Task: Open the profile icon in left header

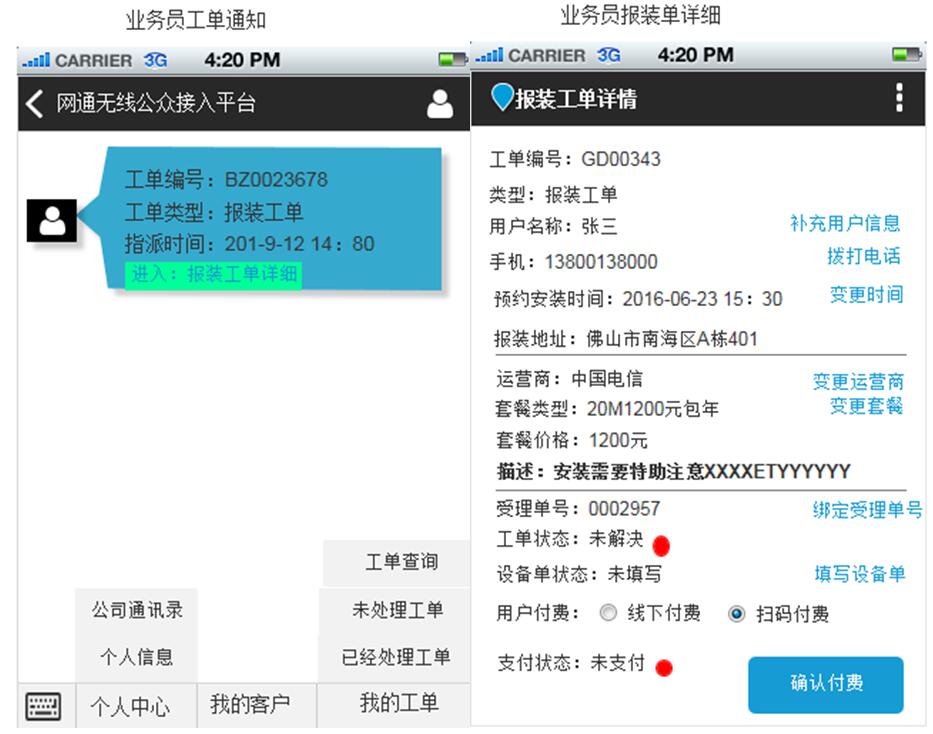Action: pos(440,104)
